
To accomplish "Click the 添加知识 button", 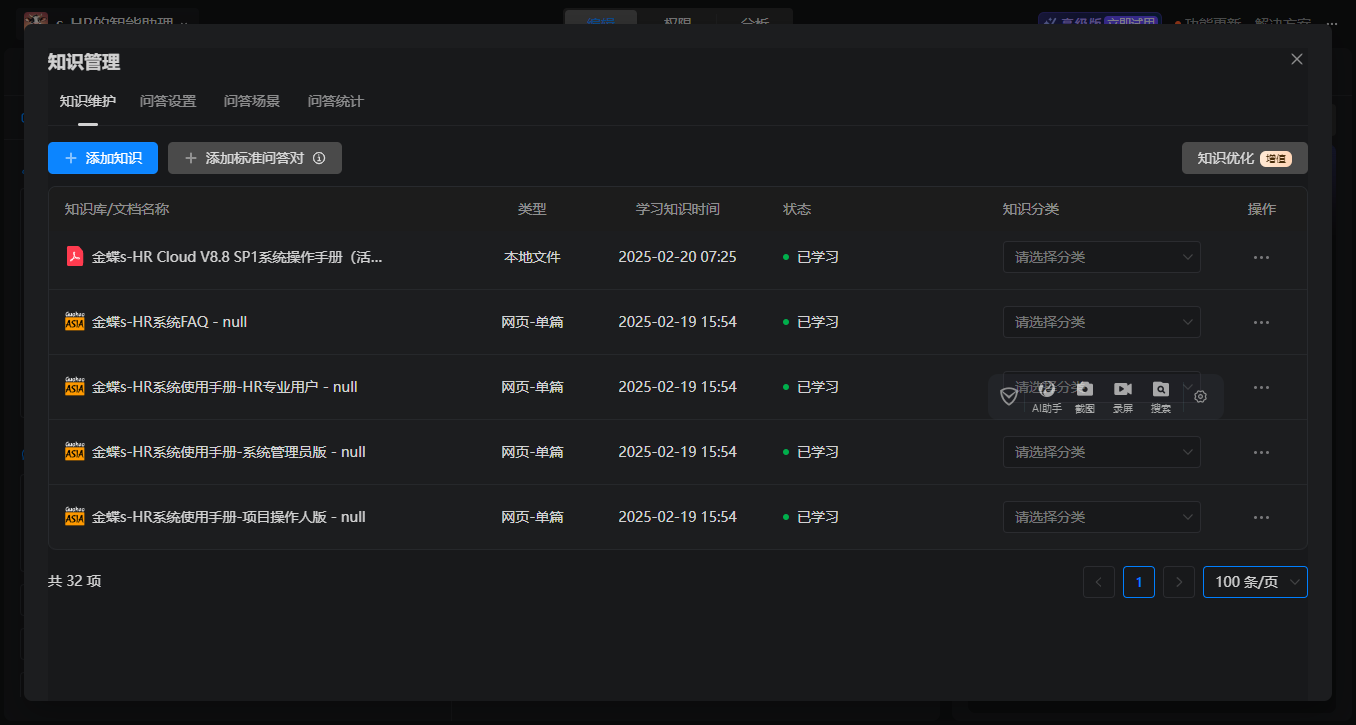I will pos(103,158).
